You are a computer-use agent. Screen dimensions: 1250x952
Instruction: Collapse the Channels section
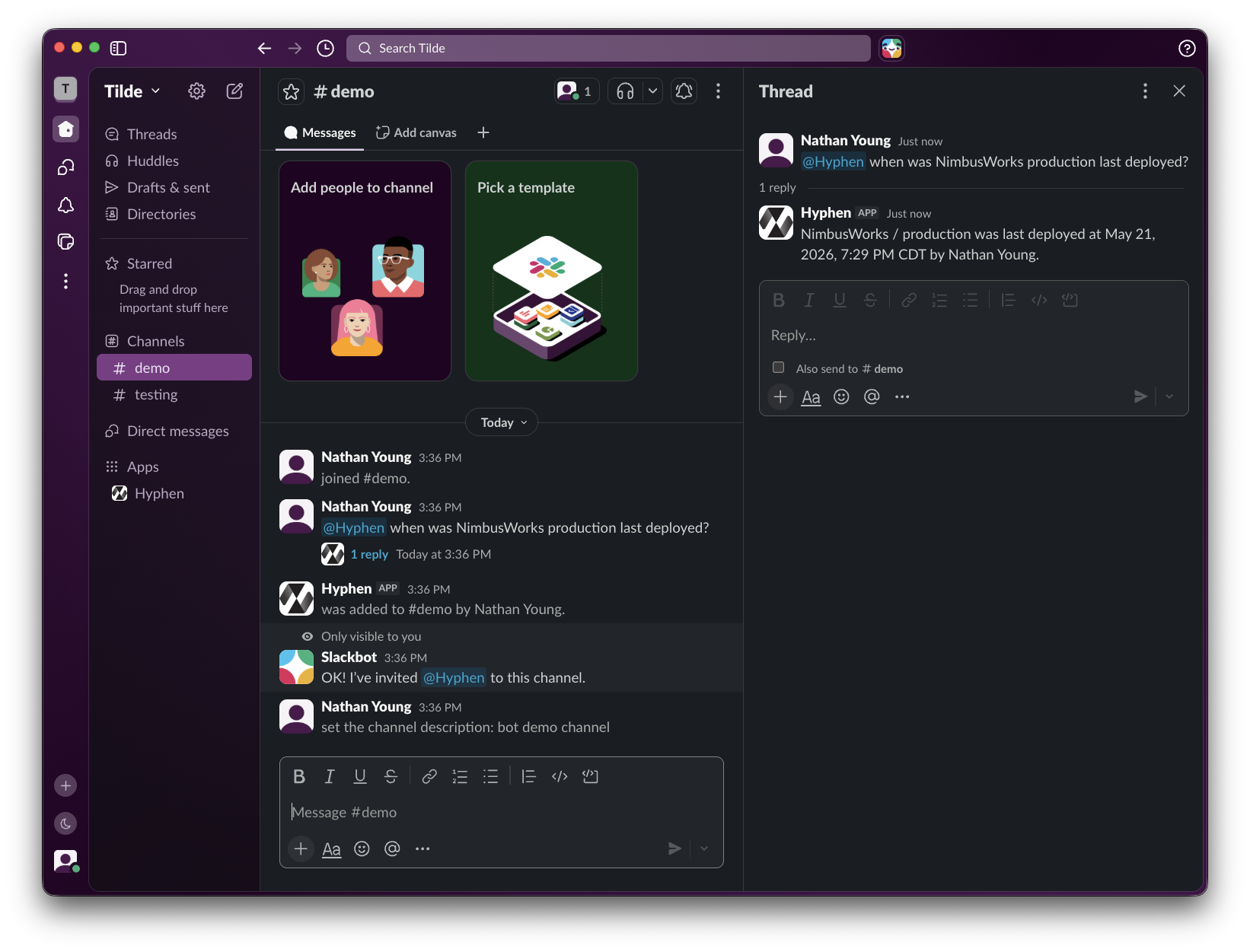(x=155, y=341)
